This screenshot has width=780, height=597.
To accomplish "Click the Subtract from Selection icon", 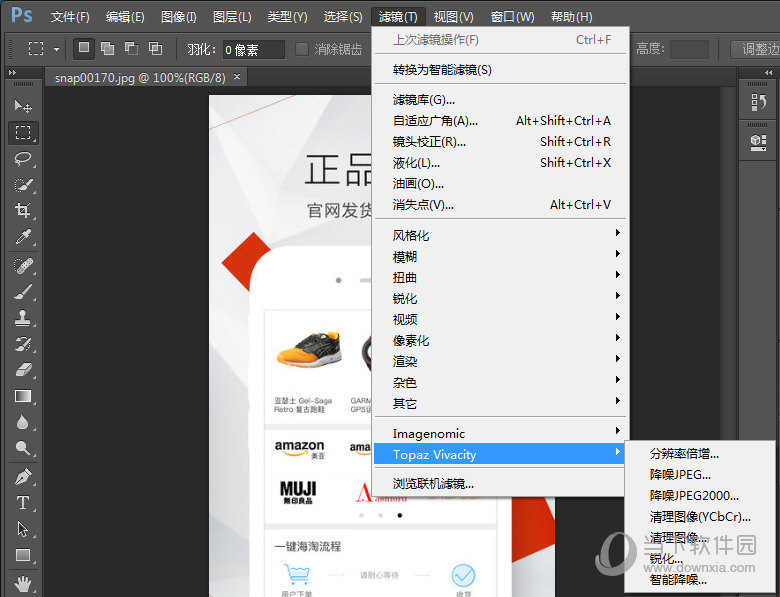I will point(131,48).
